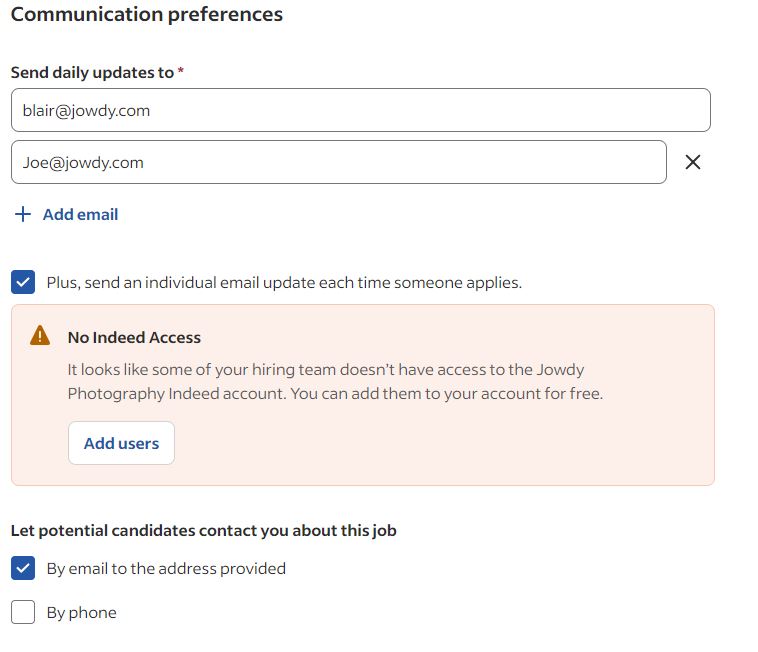The width and height of the screenshot is (758, 652).
Task: Click into the Joe@jowdy.com email field
Action: tap(338, 162)
